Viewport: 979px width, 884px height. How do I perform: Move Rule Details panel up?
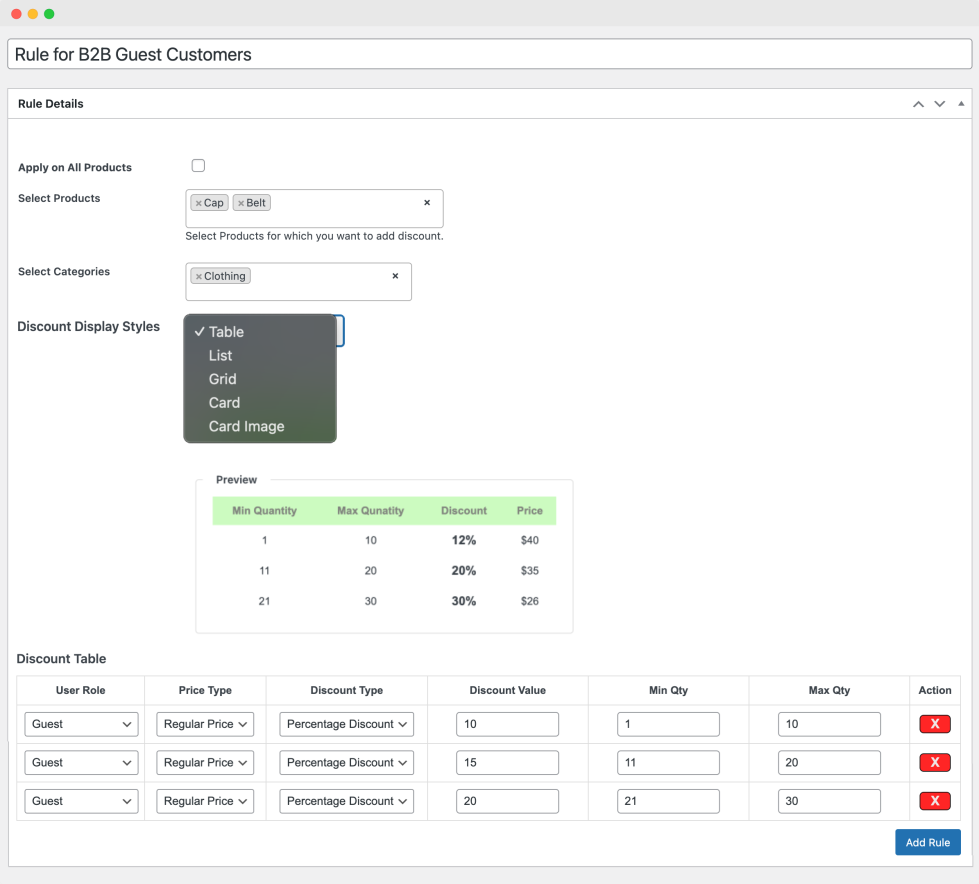pyautogui.click(x=918, y=104)
